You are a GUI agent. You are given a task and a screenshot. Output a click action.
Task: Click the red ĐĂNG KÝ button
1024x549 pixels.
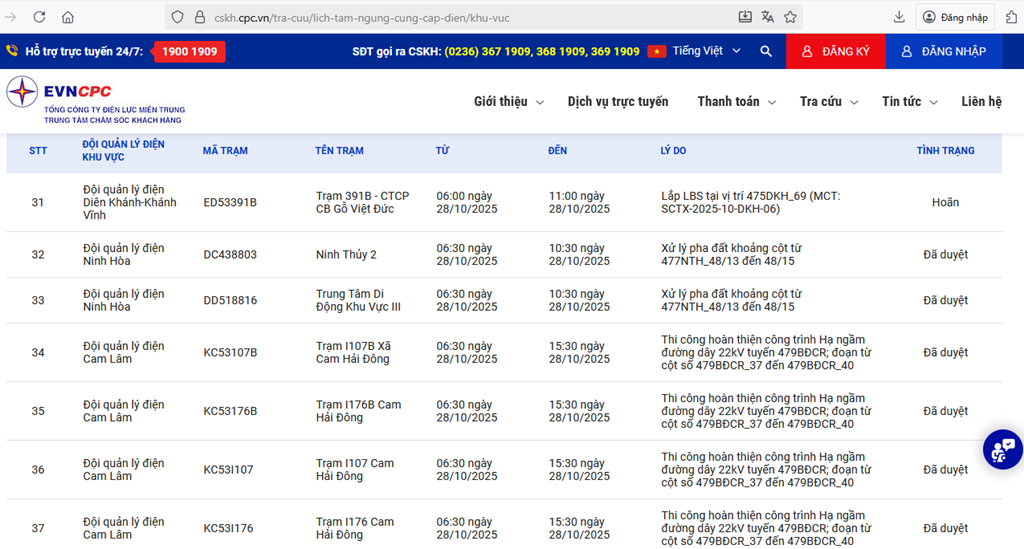[835, 51]
